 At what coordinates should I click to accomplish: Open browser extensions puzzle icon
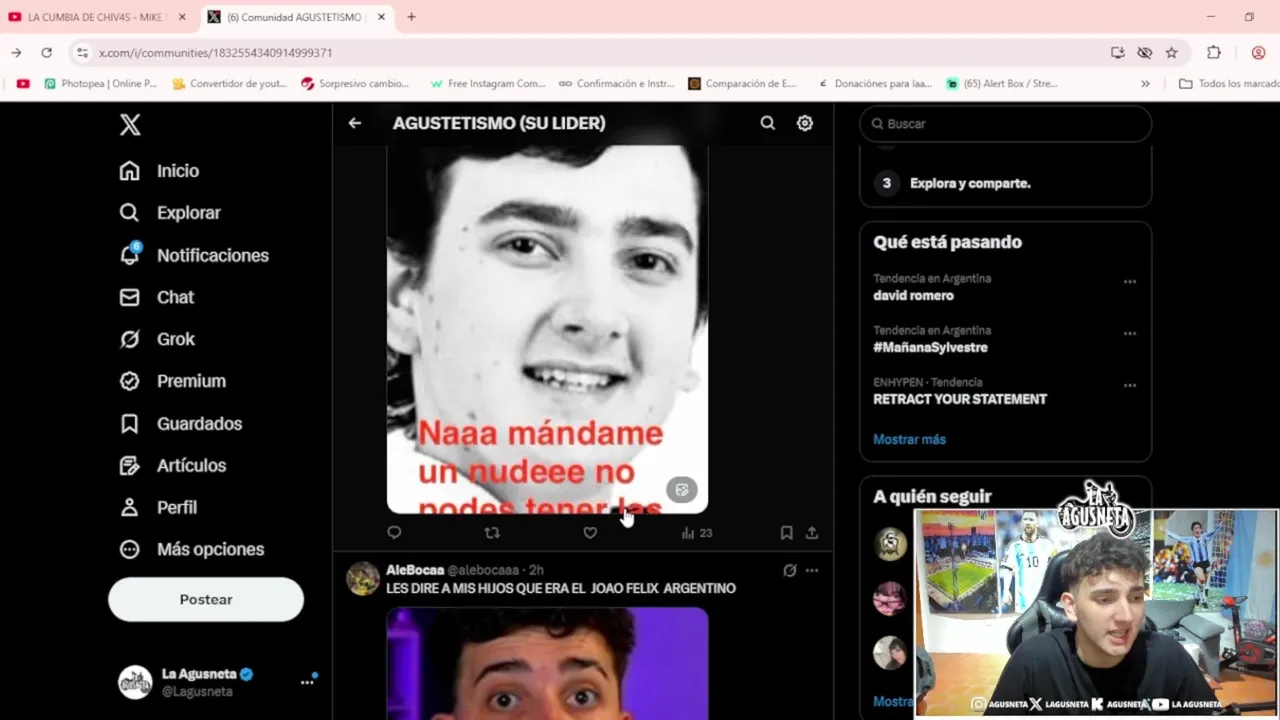(x=1214, y=53)
